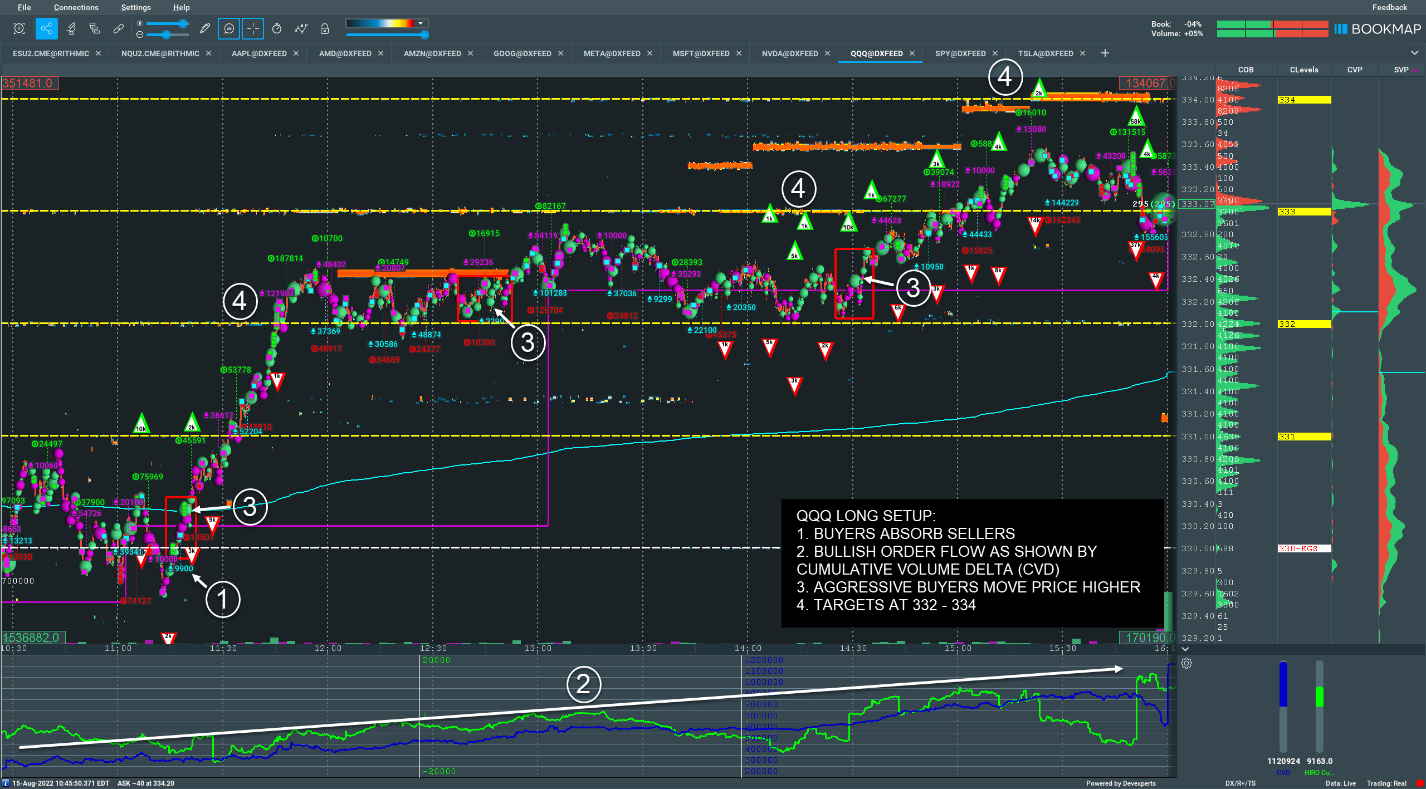Image resolution: width=1426 pixels, height=789 pixels.
Task: Toggle the highlighted share-nodes toolbar icon
Action: 46,28
